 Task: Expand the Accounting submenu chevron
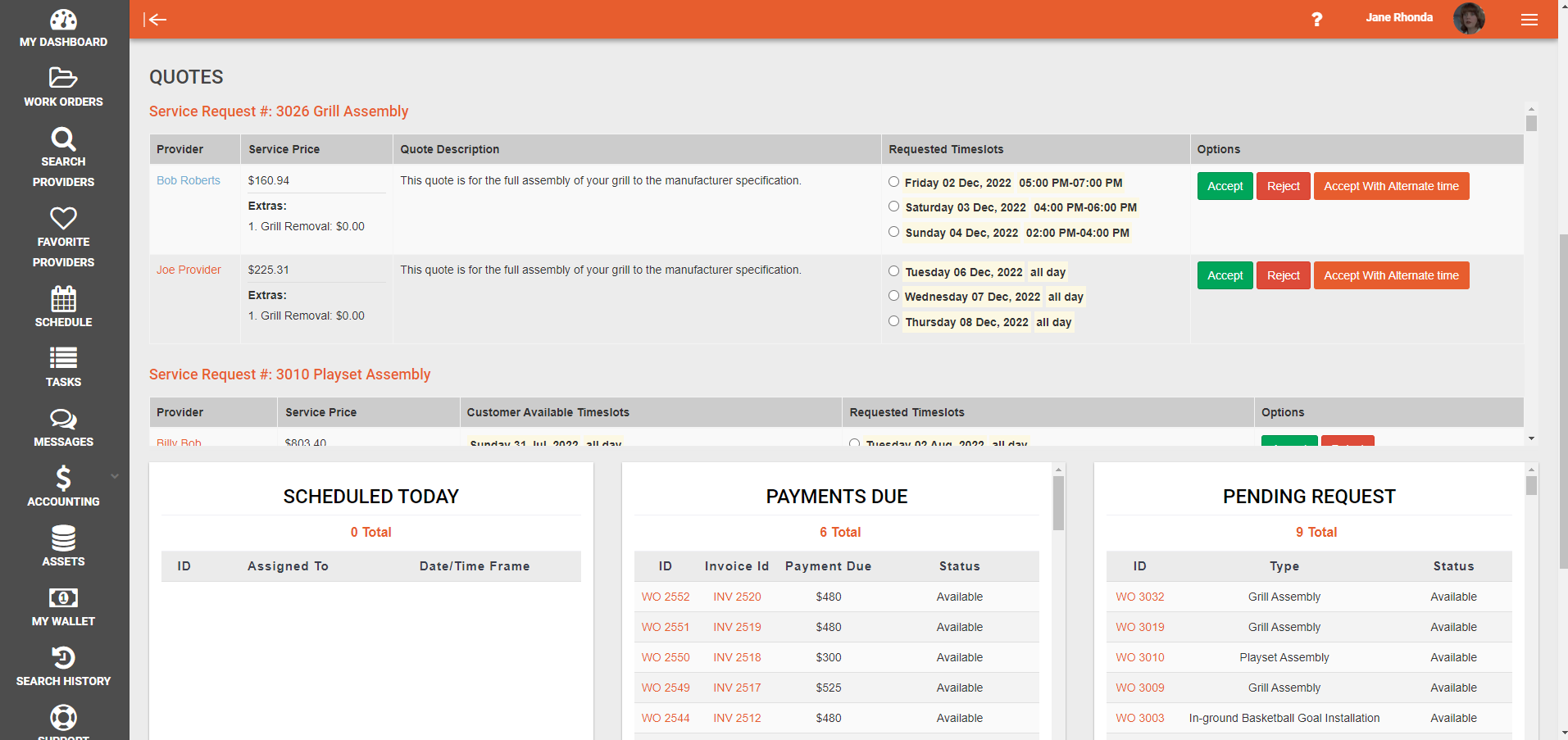(x=115, y=476)
